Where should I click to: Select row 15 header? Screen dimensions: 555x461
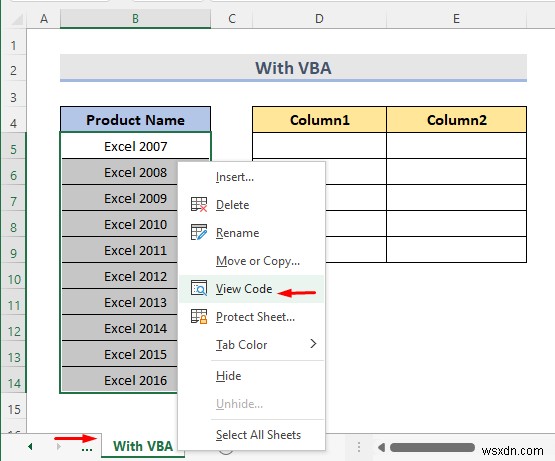13,405
